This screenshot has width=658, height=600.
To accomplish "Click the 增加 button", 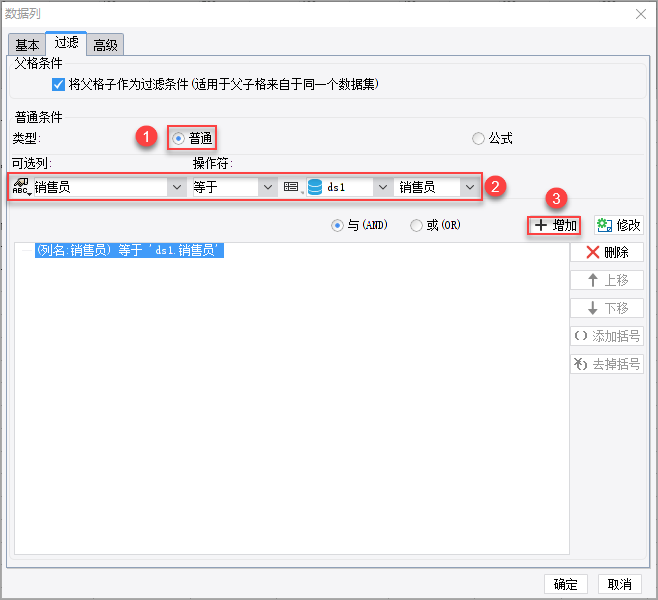I will [554, 226].
